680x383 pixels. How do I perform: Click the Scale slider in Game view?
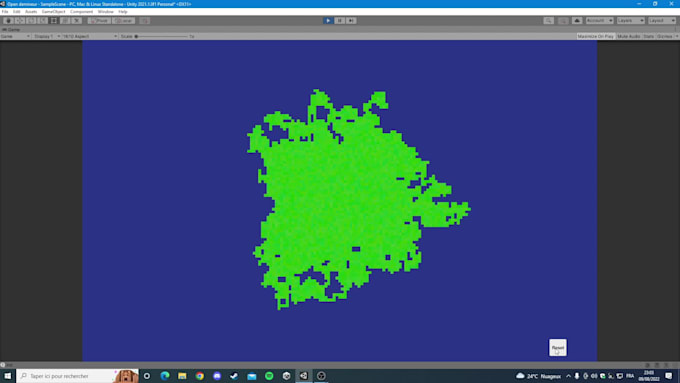point(161,36)
